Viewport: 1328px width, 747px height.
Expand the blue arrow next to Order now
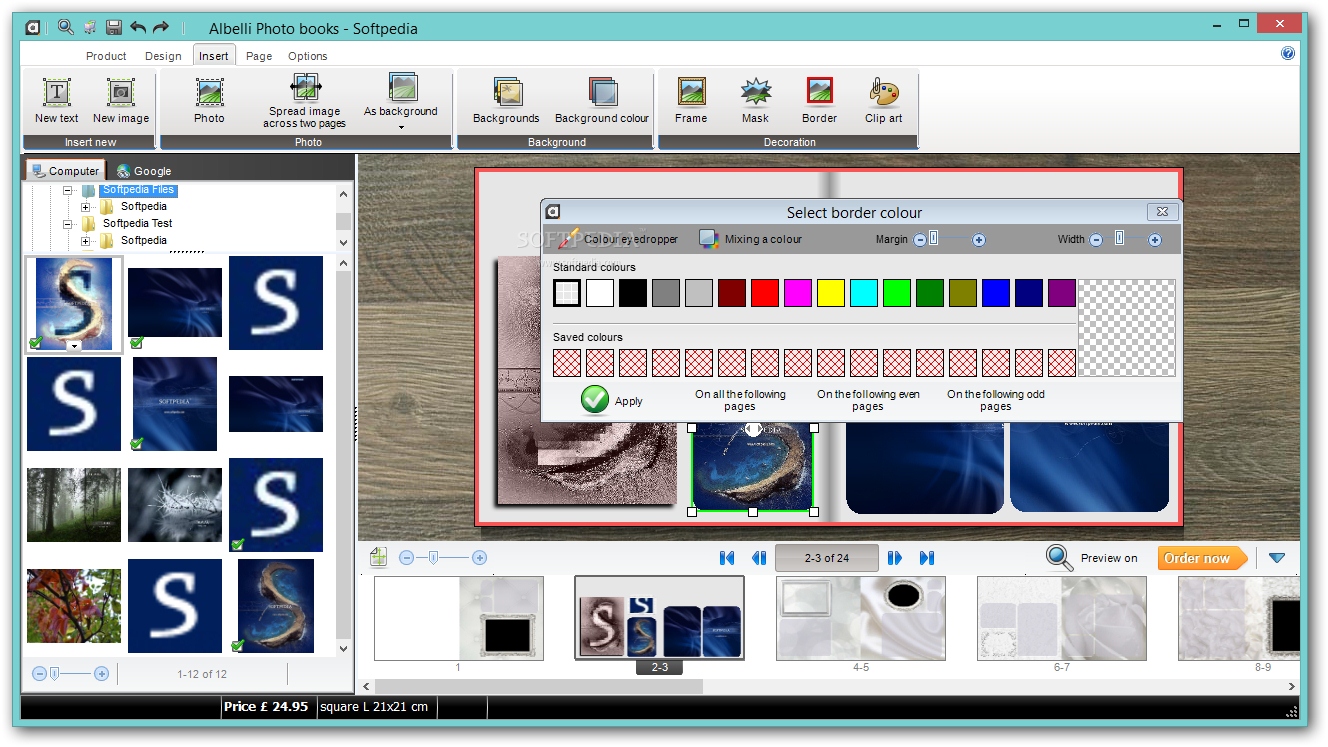pos(1277,558)
